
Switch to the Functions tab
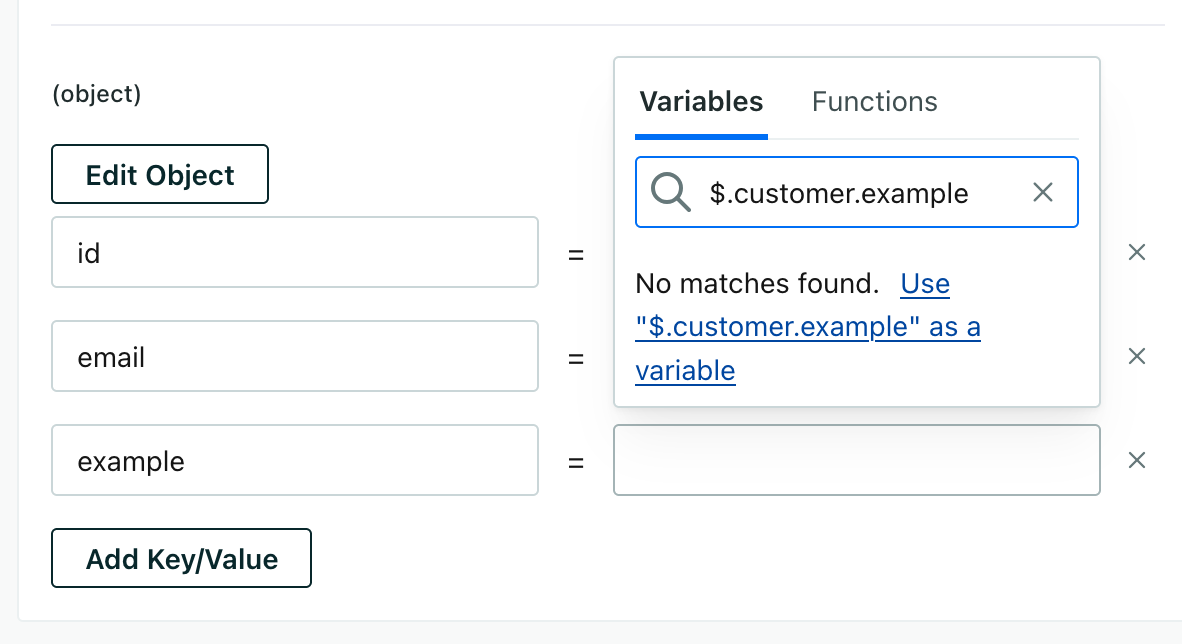coord(874,101)
